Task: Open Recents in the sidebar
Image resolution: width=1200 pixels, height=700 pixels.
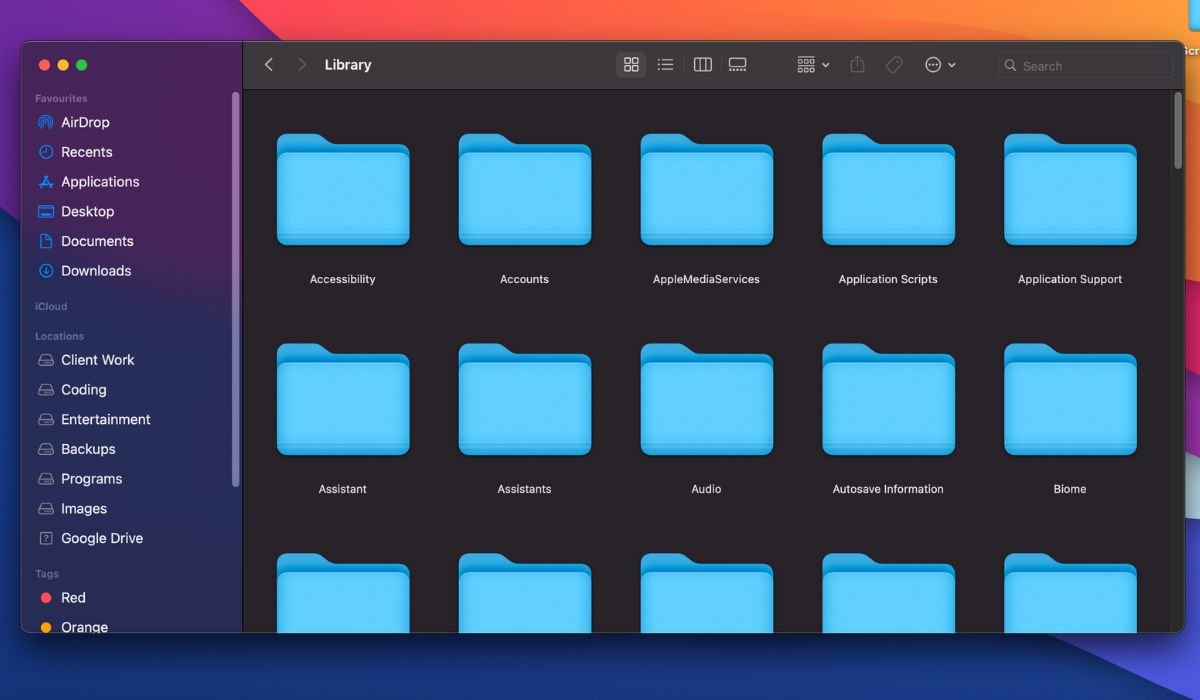Action: tap(86, 152)
